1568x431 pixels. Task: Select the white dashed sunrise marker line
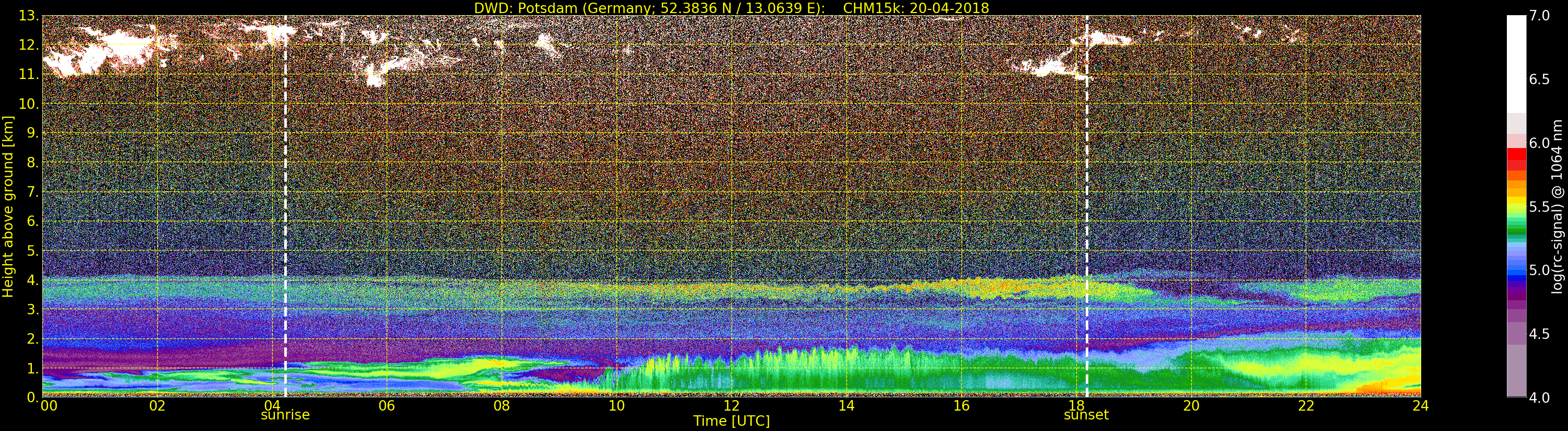pos(285,206)
